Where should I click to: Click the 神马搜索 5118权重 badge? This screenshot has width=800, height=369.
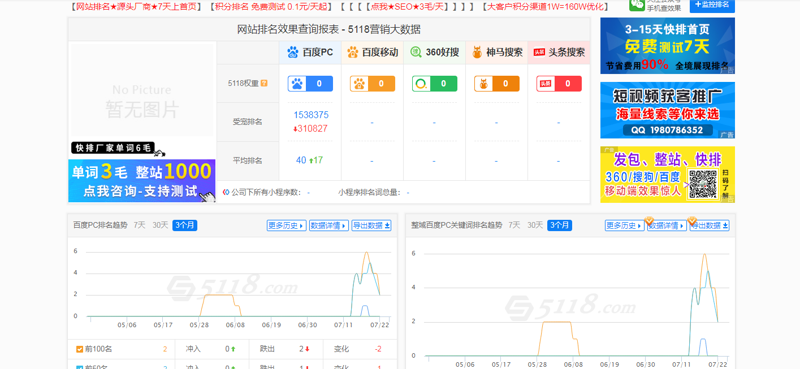497,84
